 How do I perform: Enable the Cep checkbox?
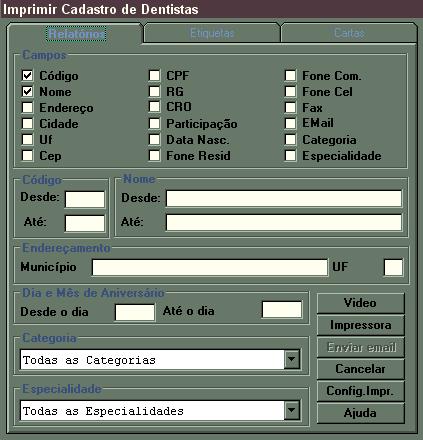[x=27, y=155]
